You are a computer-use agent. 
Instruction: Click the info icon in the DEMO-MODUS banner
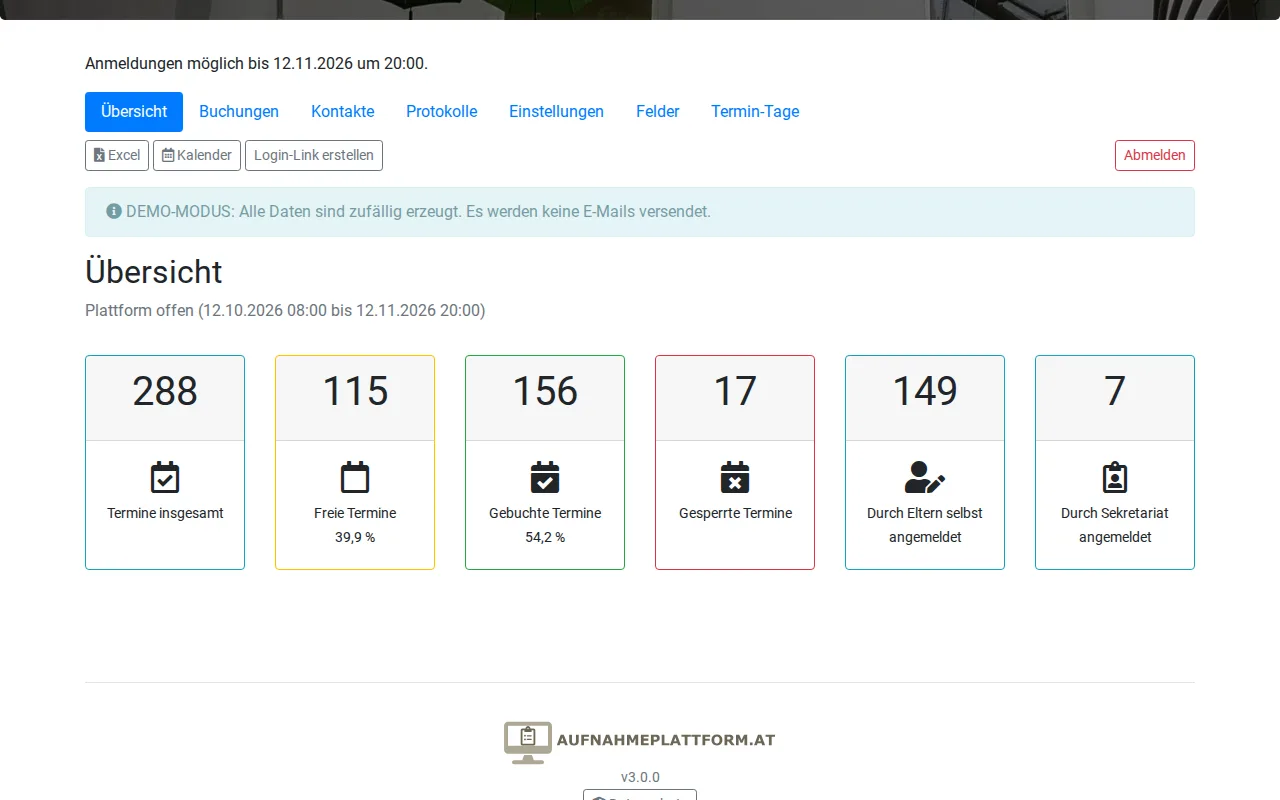(x=114, y=212)
